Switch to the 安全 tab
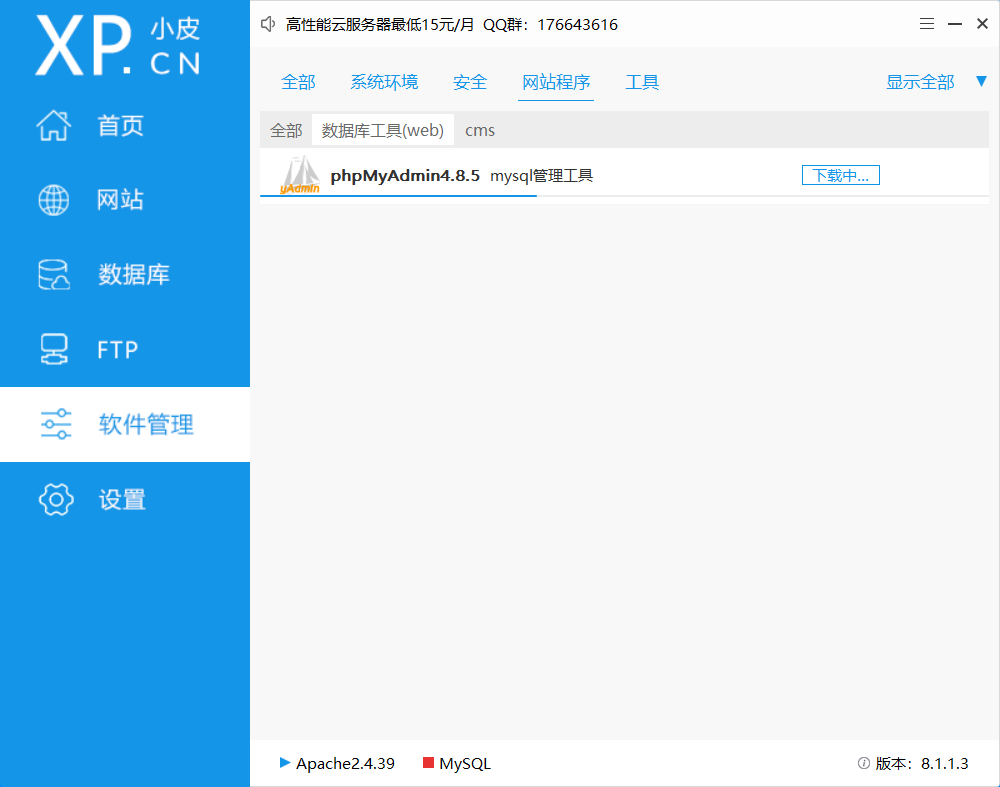 tap(470, 82)
